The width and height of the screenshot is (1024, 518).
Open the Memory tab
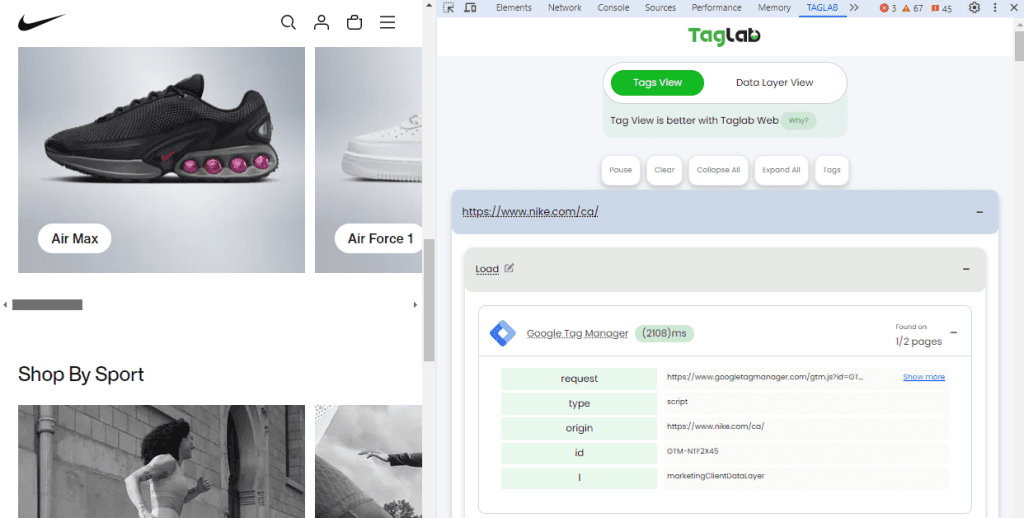tap(774, 8)
